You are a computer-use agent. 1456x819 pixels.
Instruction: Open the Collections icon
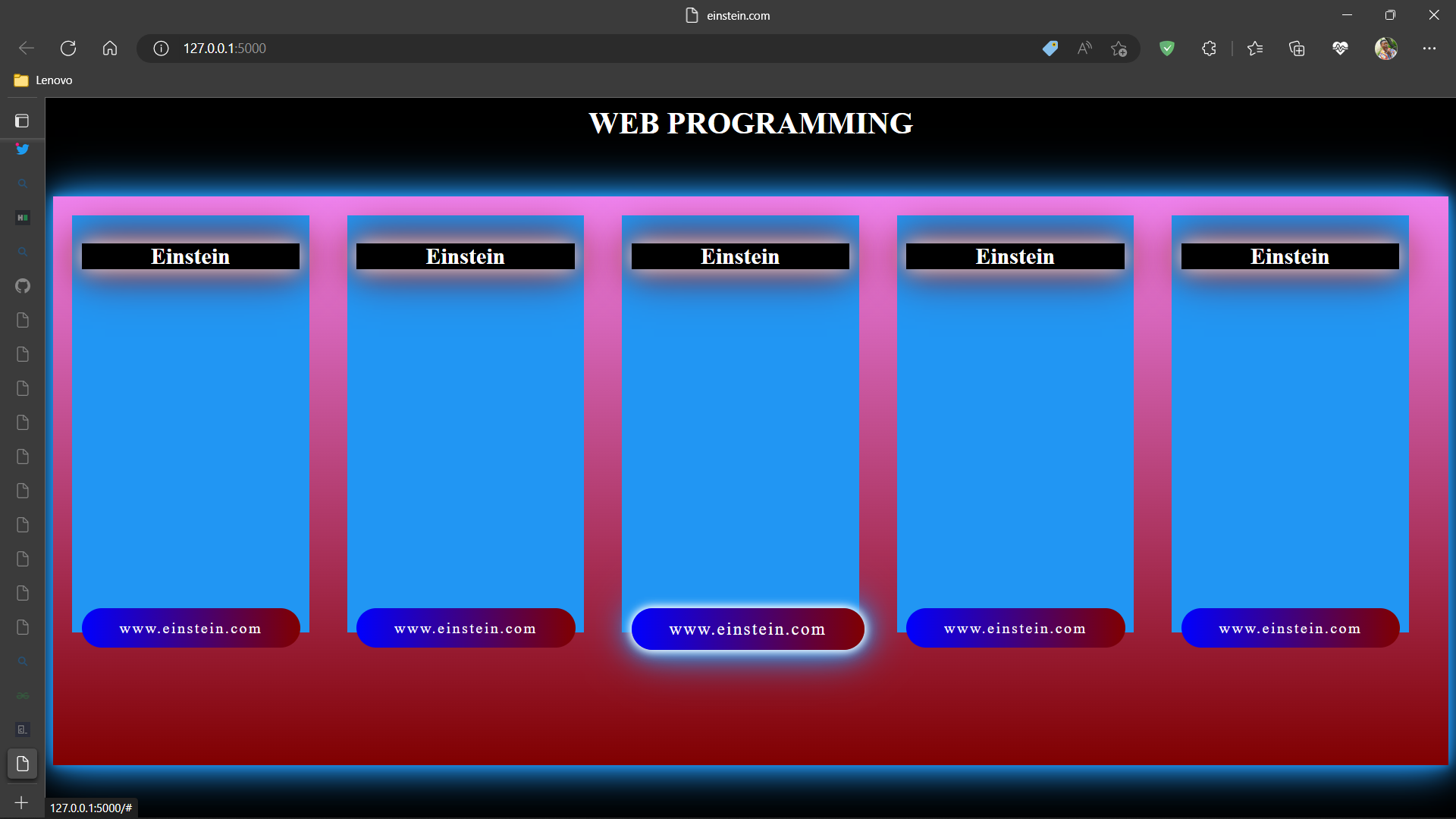click(x=1297, y=49)
